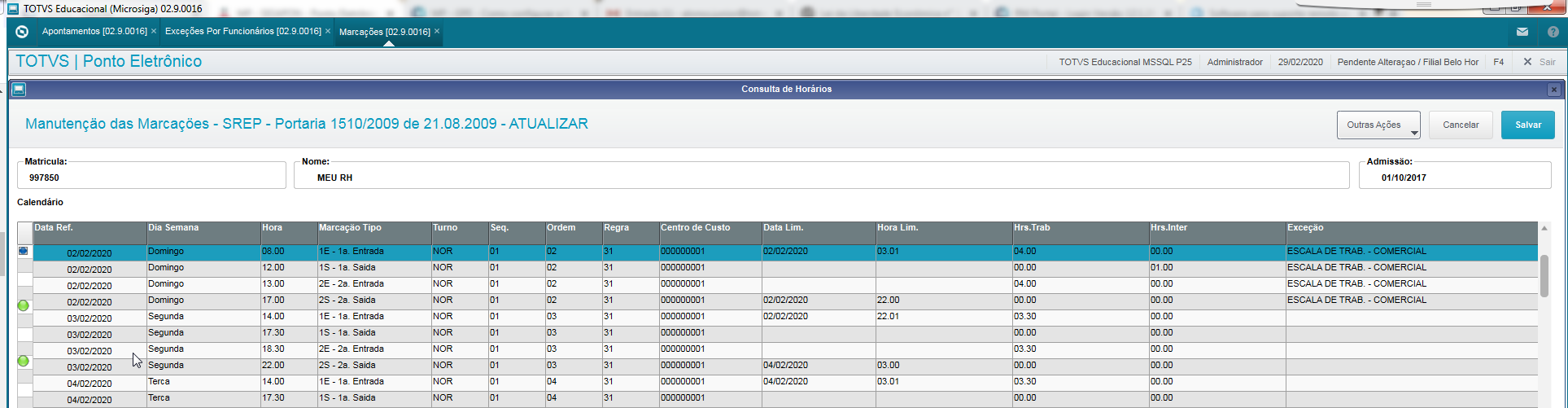Switch to Exceções Por Funcionários tab
The image size is (1568, 408).
[x=242, y=31]
